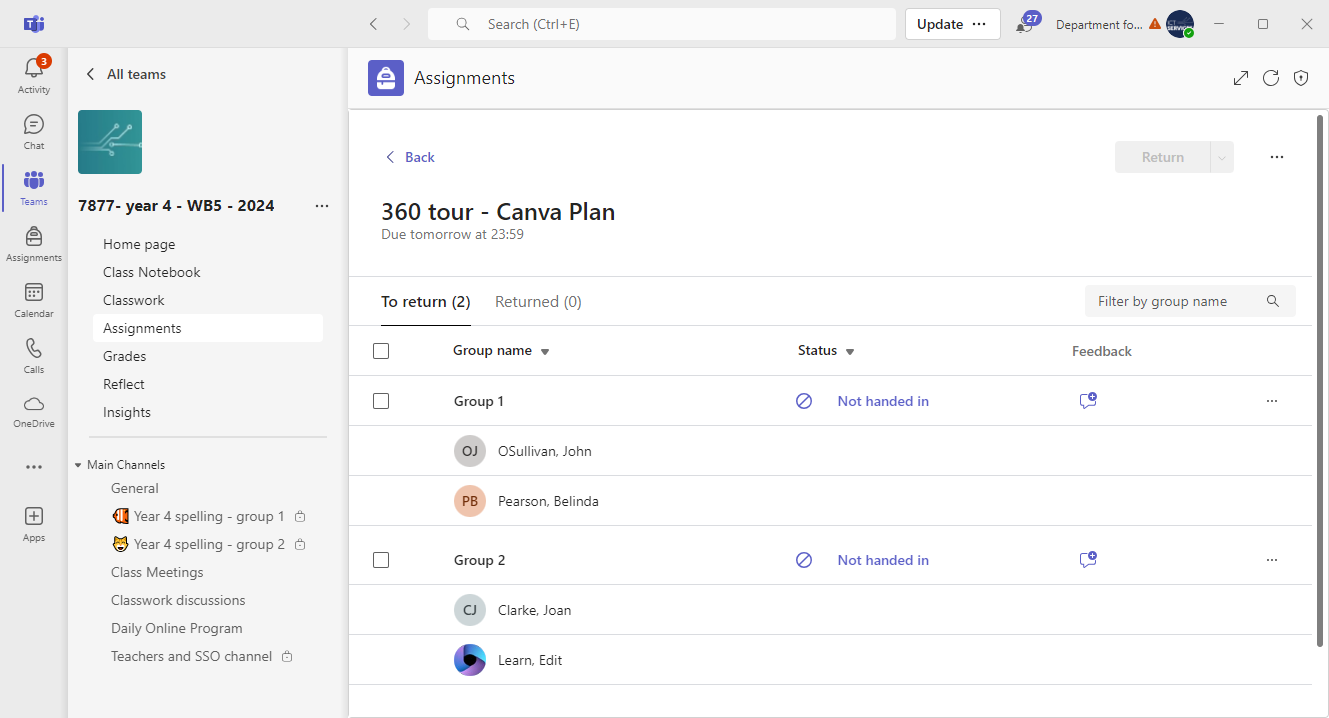Click the Back link above assignment title
1329x718 pixels.
coord(410,157)
